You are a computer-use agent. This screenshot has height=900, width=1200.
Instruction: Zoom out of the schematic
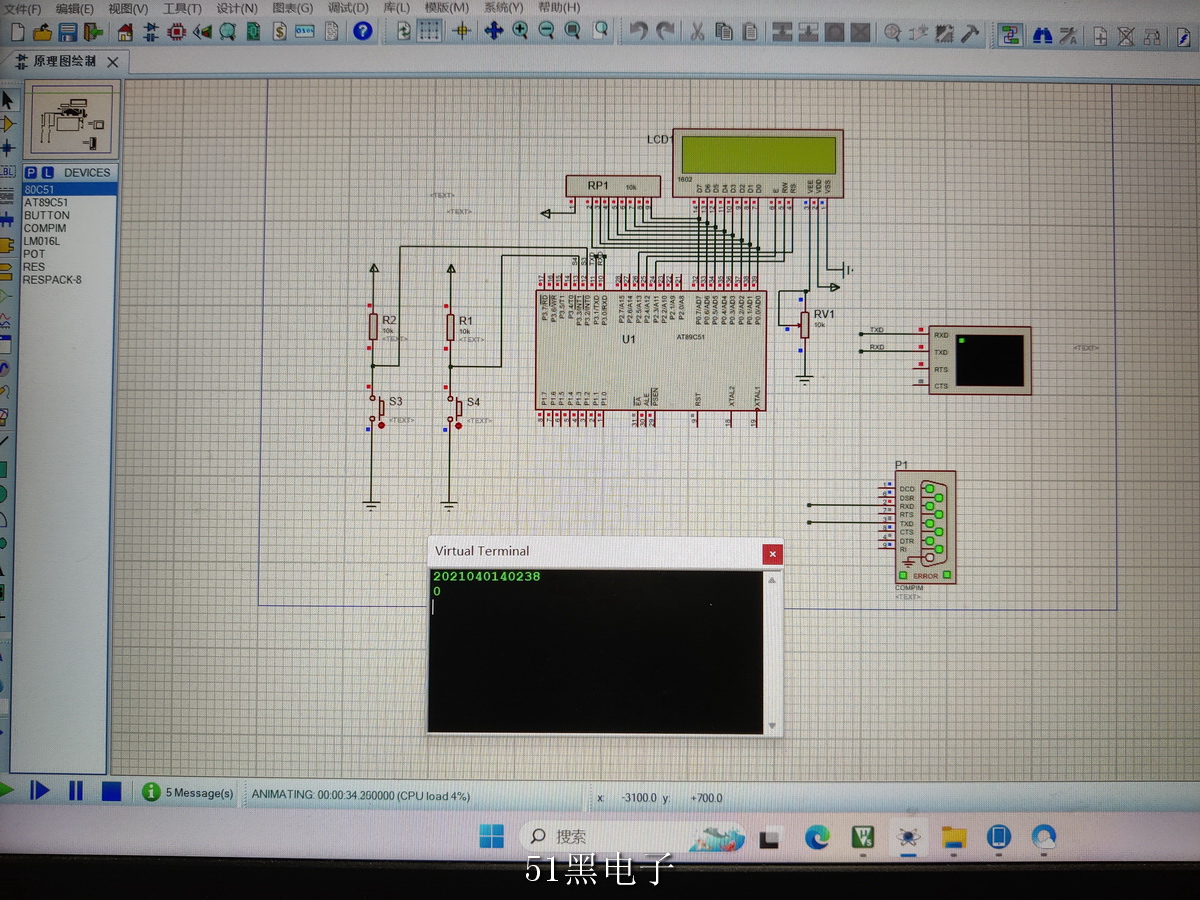point(546,31)
